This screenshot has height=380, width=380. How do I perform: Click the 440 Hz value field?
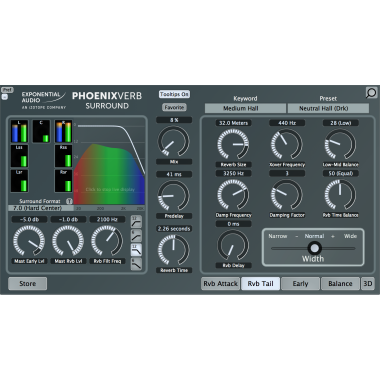point(287,123)
